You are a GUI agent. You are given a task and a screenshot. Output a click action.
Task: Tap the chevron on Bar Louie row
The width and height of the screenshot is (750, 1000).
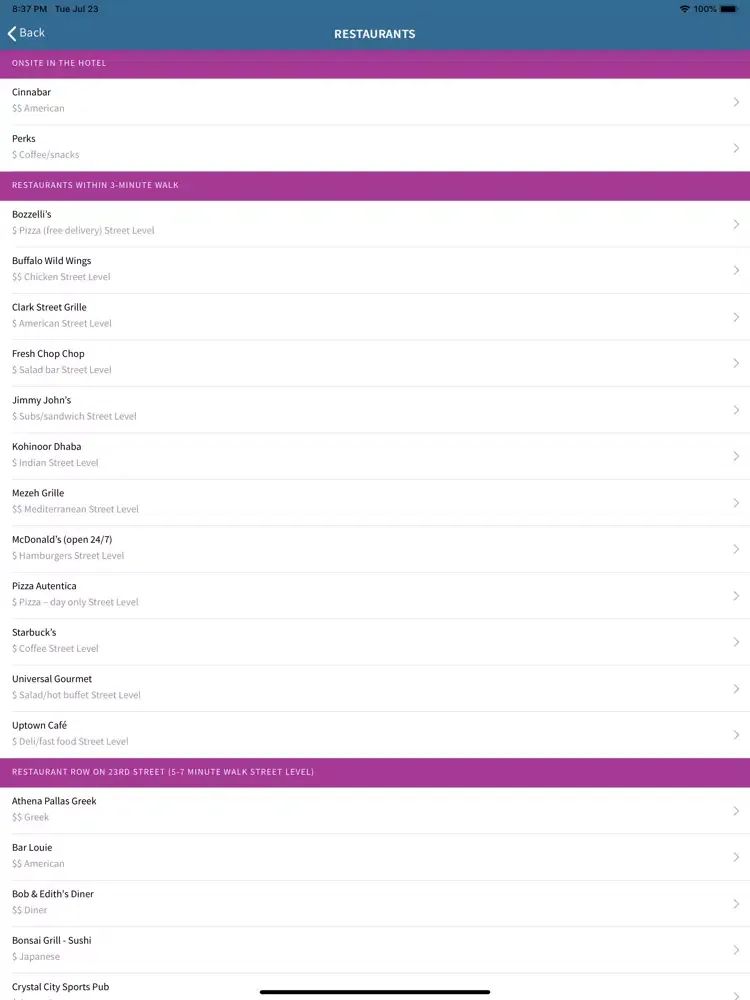click(736, 857)
